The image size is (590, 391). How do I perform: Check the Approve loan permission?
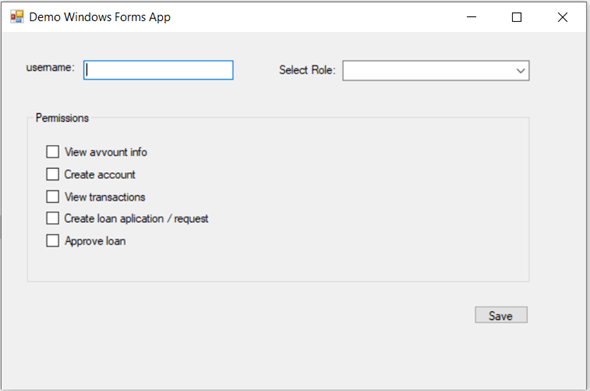click(x=53, y=240)
